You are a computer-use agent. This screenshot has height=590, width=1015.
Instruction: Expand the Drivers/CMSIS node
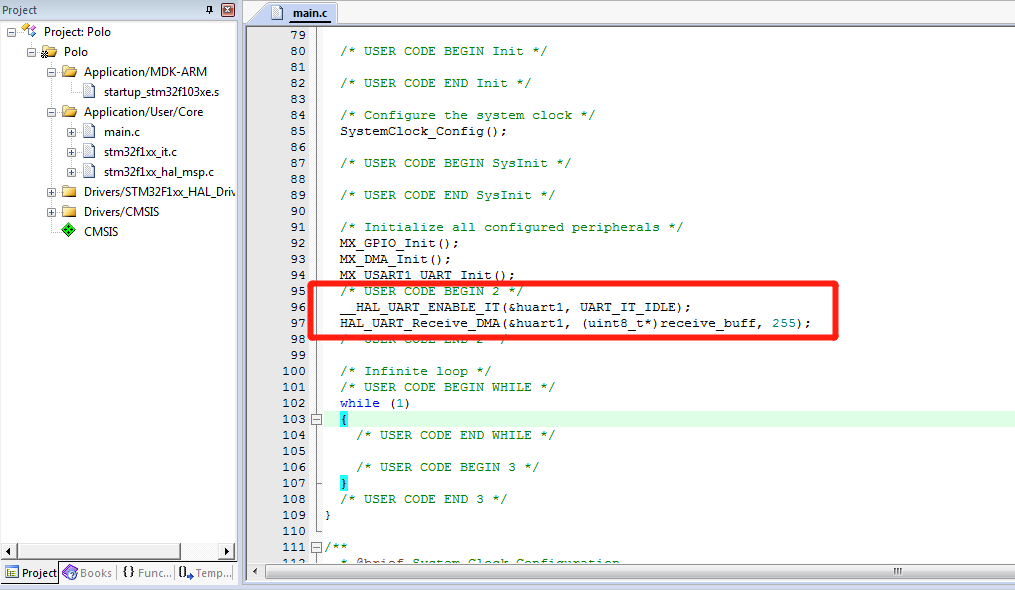pyautogui.click(x=52, y=211)
